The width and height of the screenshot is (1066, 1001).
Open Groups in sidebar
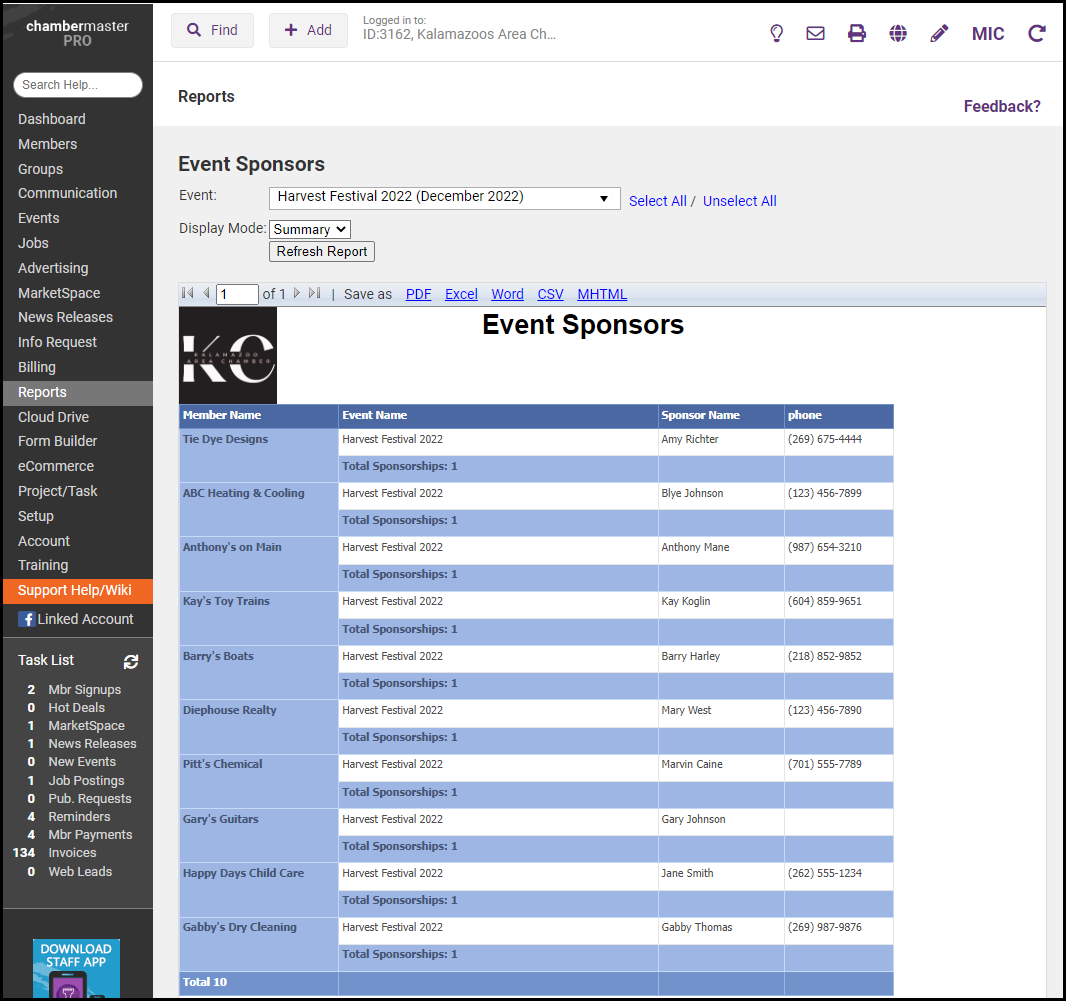[x=40, y=169]
